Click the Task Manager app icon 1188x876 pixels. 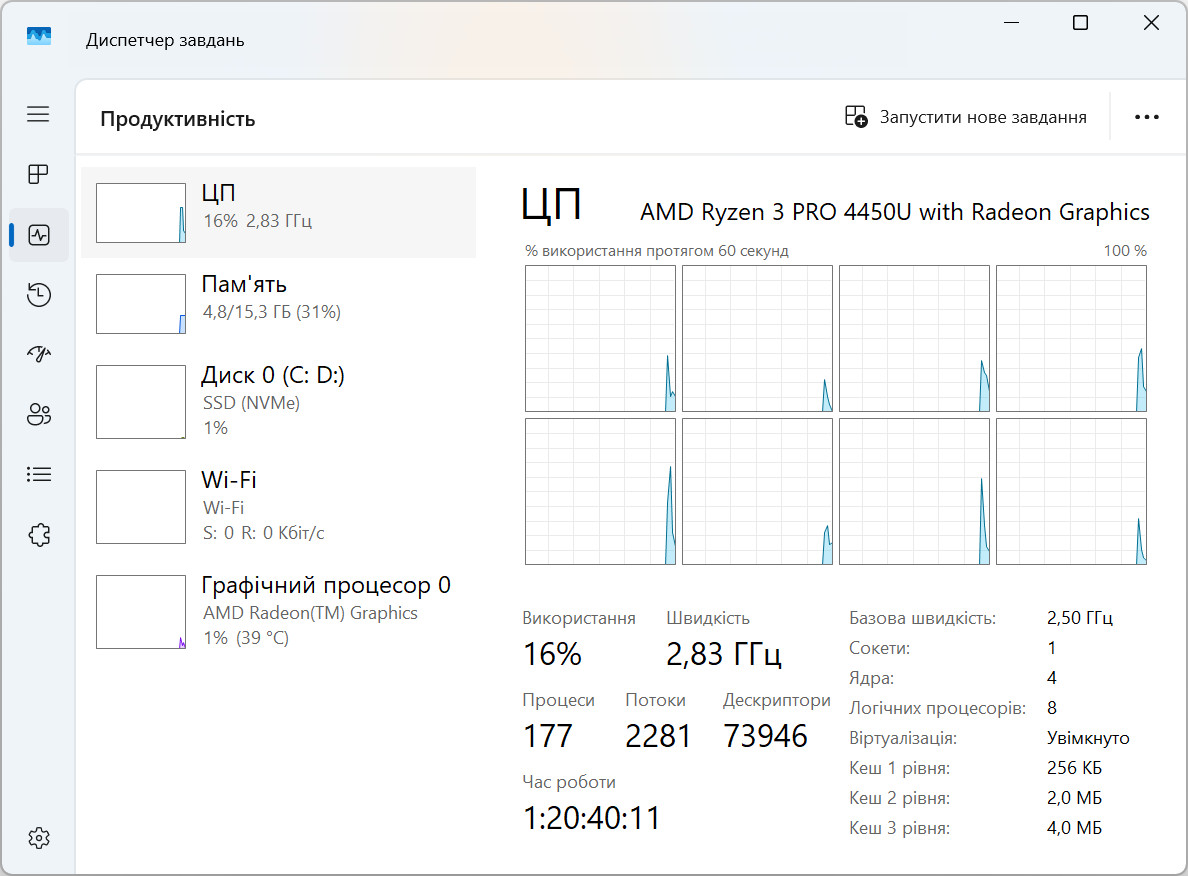pyautogui.click(x=39, y=36)
